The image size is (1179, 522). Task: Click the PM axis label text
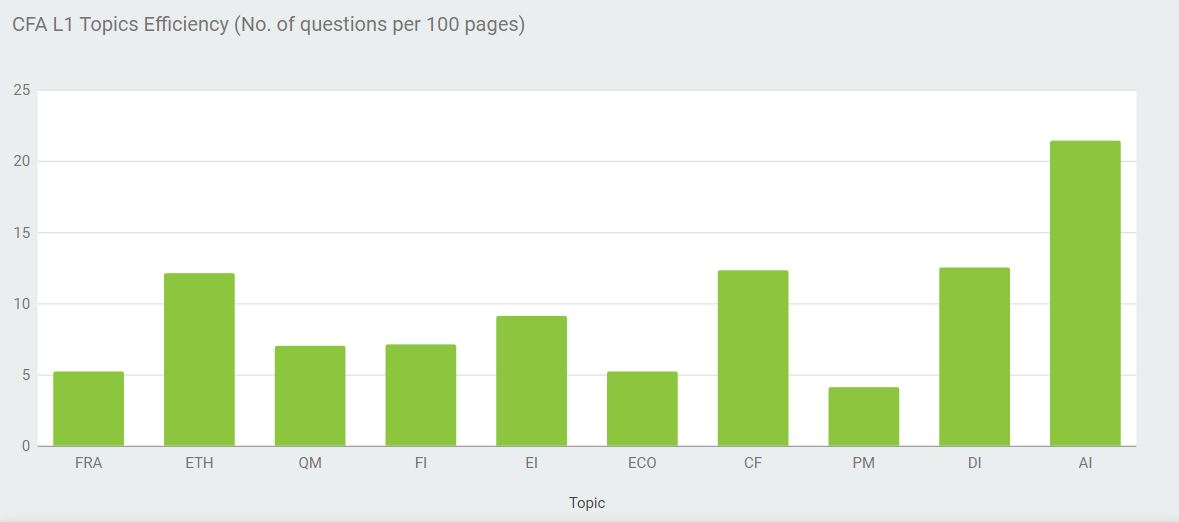point(863,463)
